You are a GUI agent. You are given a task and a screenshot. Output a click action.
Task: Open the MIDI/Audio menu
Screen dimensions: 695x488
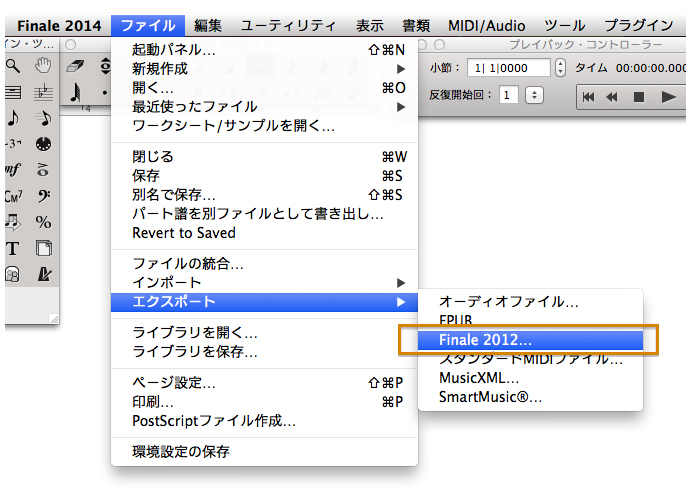[x=486, y=26]
